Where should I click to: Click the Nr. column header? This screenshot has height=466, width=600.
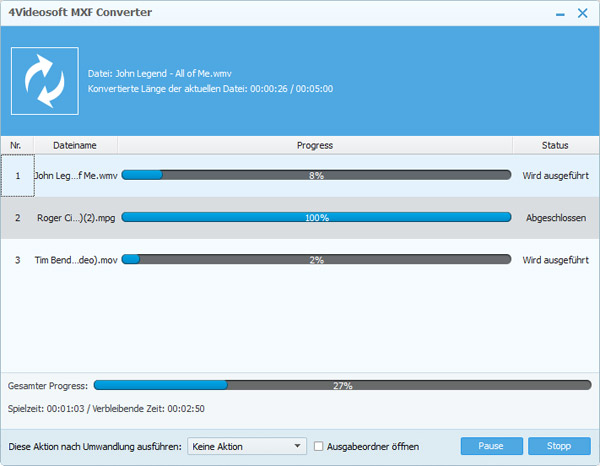(x=16, y=145)
